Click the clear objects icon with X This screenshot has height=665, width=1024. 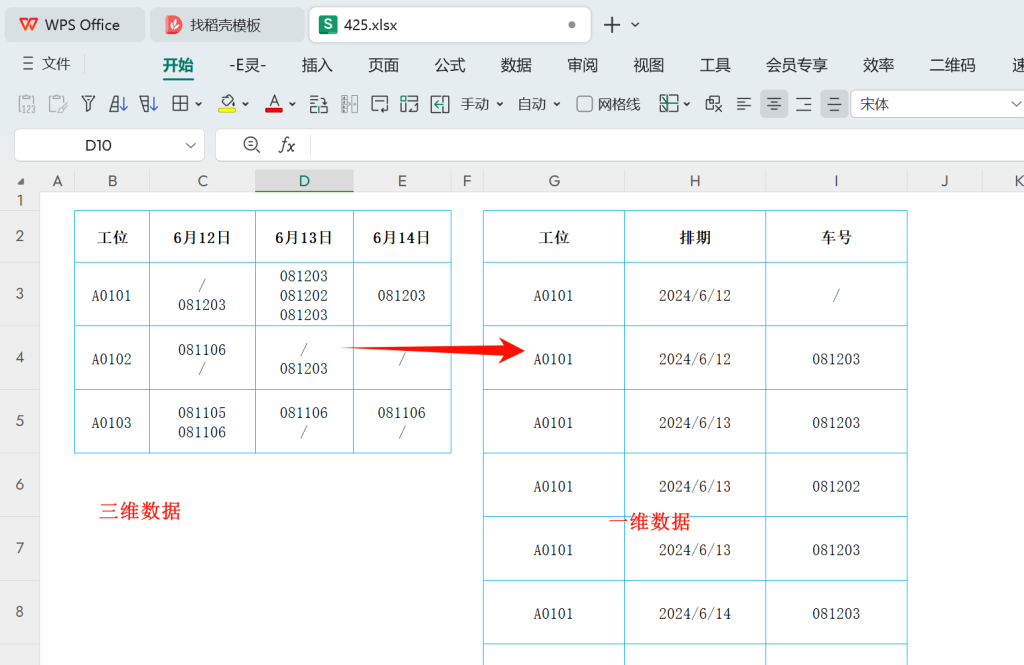(714, 104)
